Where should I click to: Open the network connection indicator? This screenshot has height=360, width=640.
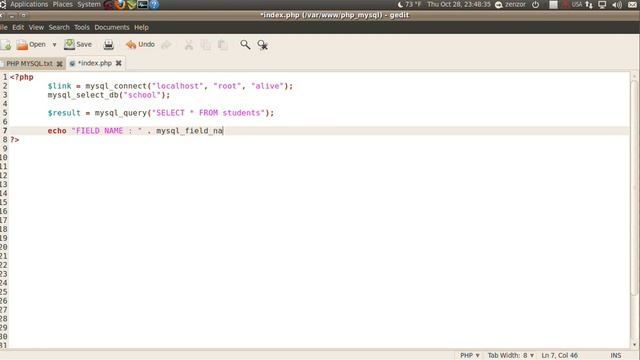(x=589, y=4)
